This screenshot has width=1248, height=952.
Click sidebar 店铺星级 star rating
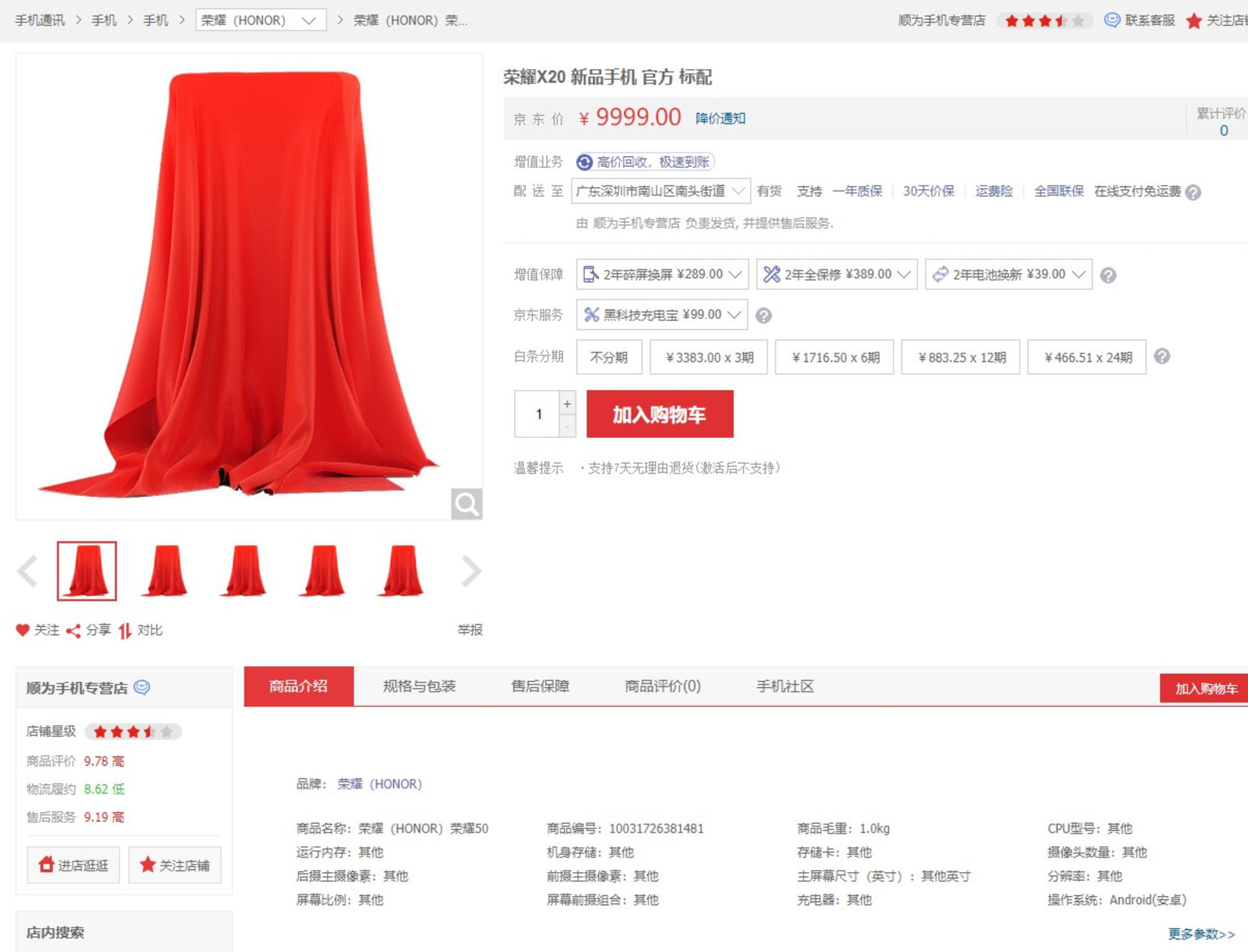[x=133, y=732]
